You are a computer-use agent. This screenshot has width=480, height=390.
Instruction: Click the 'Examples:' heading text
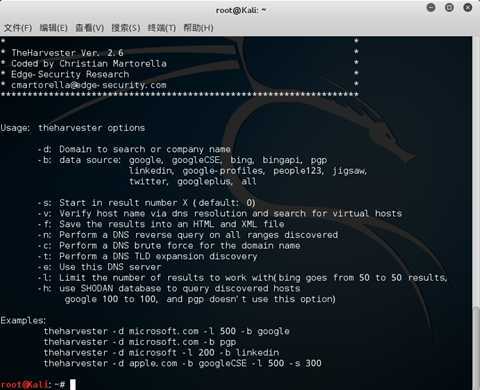23,320
